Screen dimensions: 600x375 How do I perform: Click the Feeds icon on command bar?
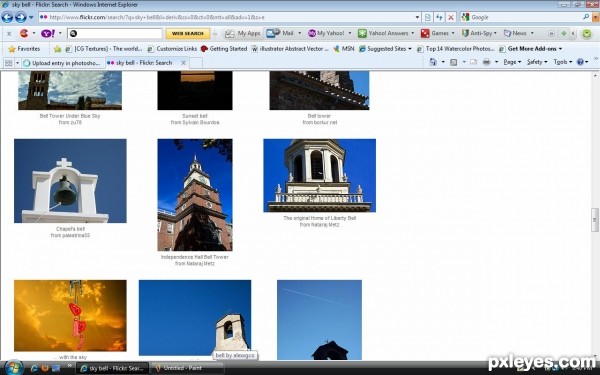(453, 62)
